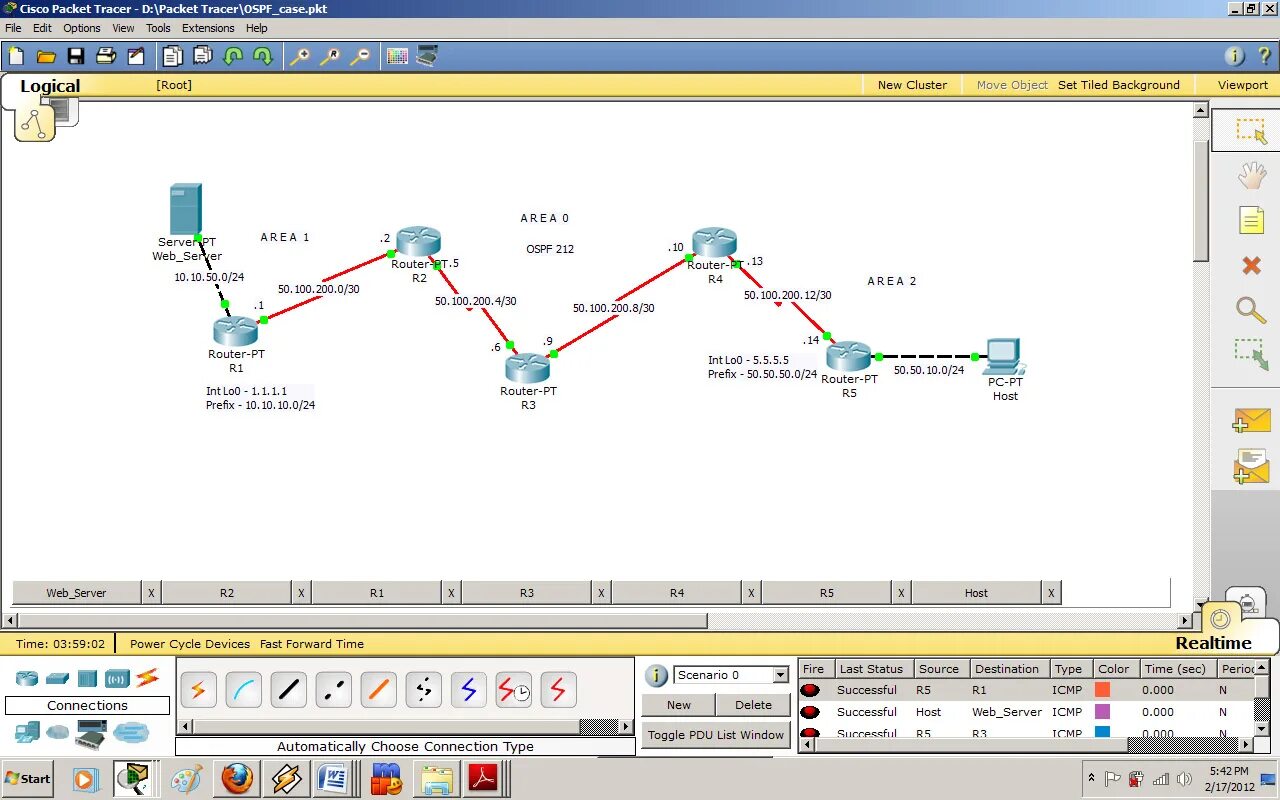Click Power Cycle Devices
1280x800 pixels.
pos(190,644)
